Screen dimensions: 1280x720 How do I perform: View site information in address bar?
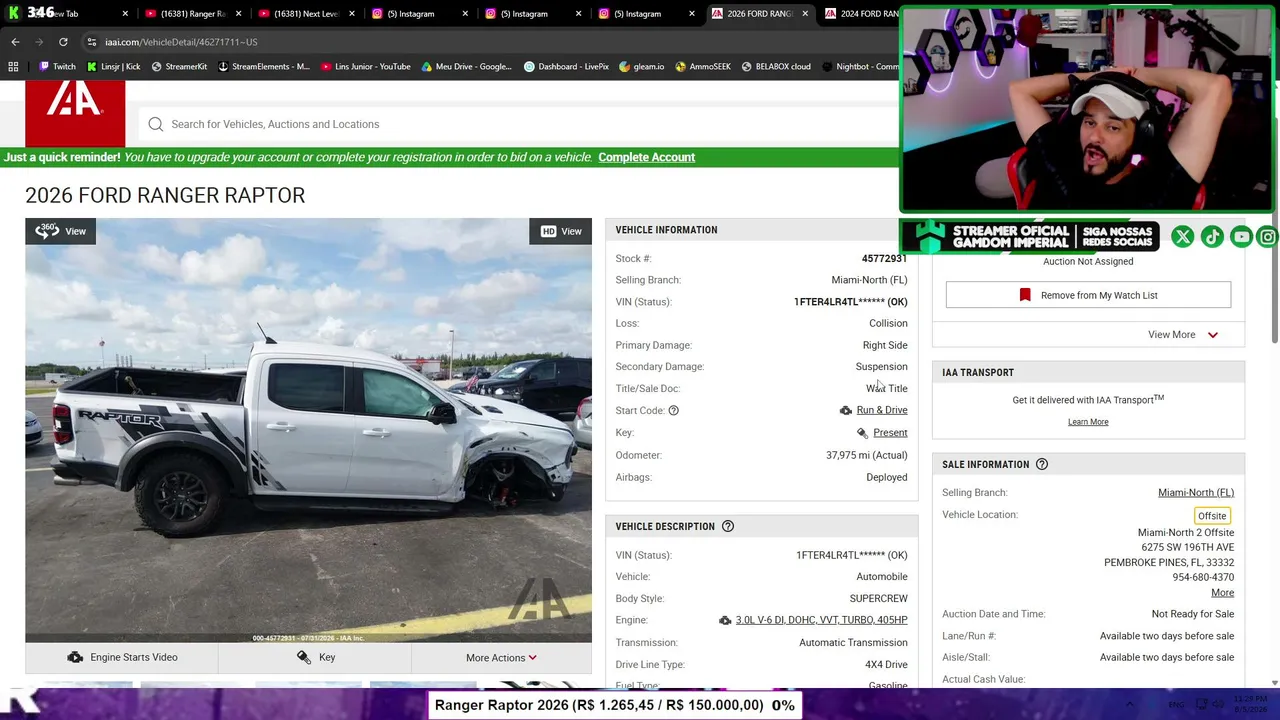click(91, 42)
